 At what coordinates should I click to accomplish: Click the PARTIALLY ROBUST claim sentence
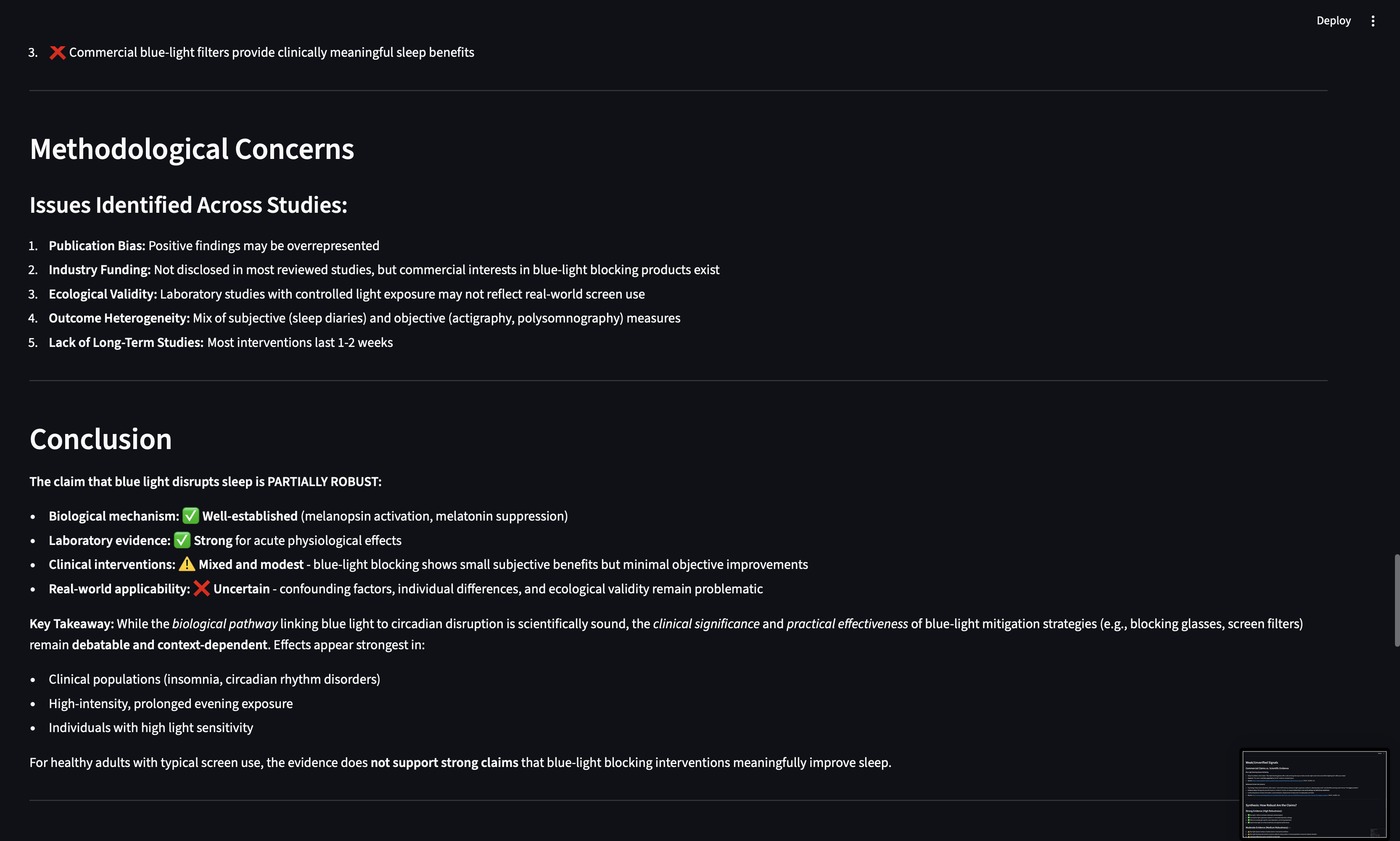coord(205,482)
